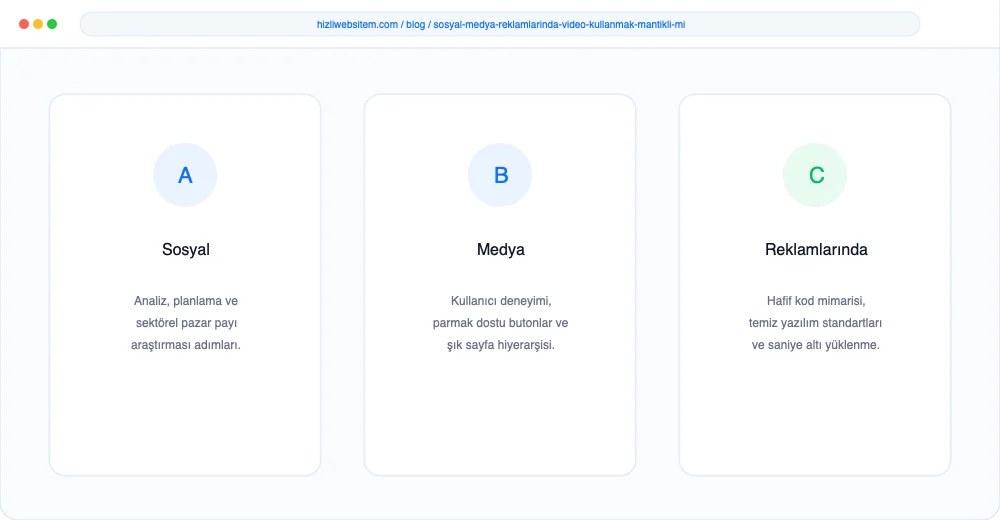Click the text 'sektörel pazar payı'
Image resolution: width=1000 pixels, height=520 pixels.
coord(186,323)
